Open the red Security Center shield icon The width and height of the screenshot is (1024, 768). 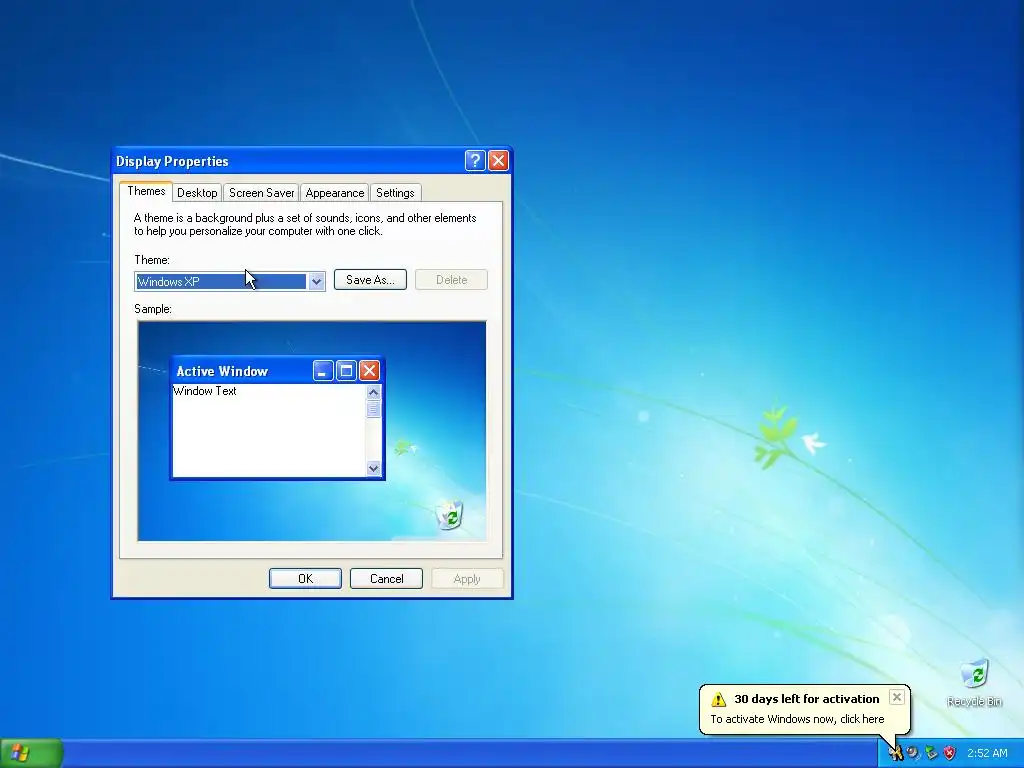[950, 753]
